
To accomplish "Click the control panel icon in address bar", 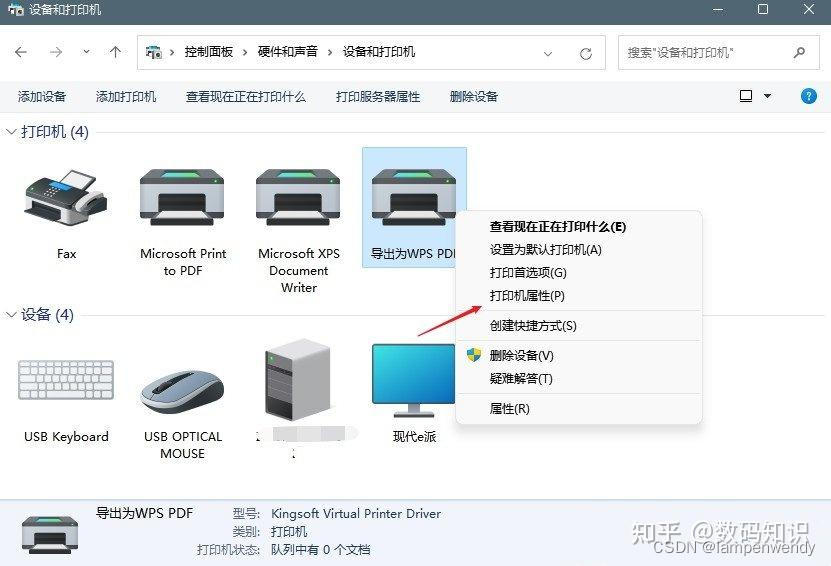I will coord(154,52).
